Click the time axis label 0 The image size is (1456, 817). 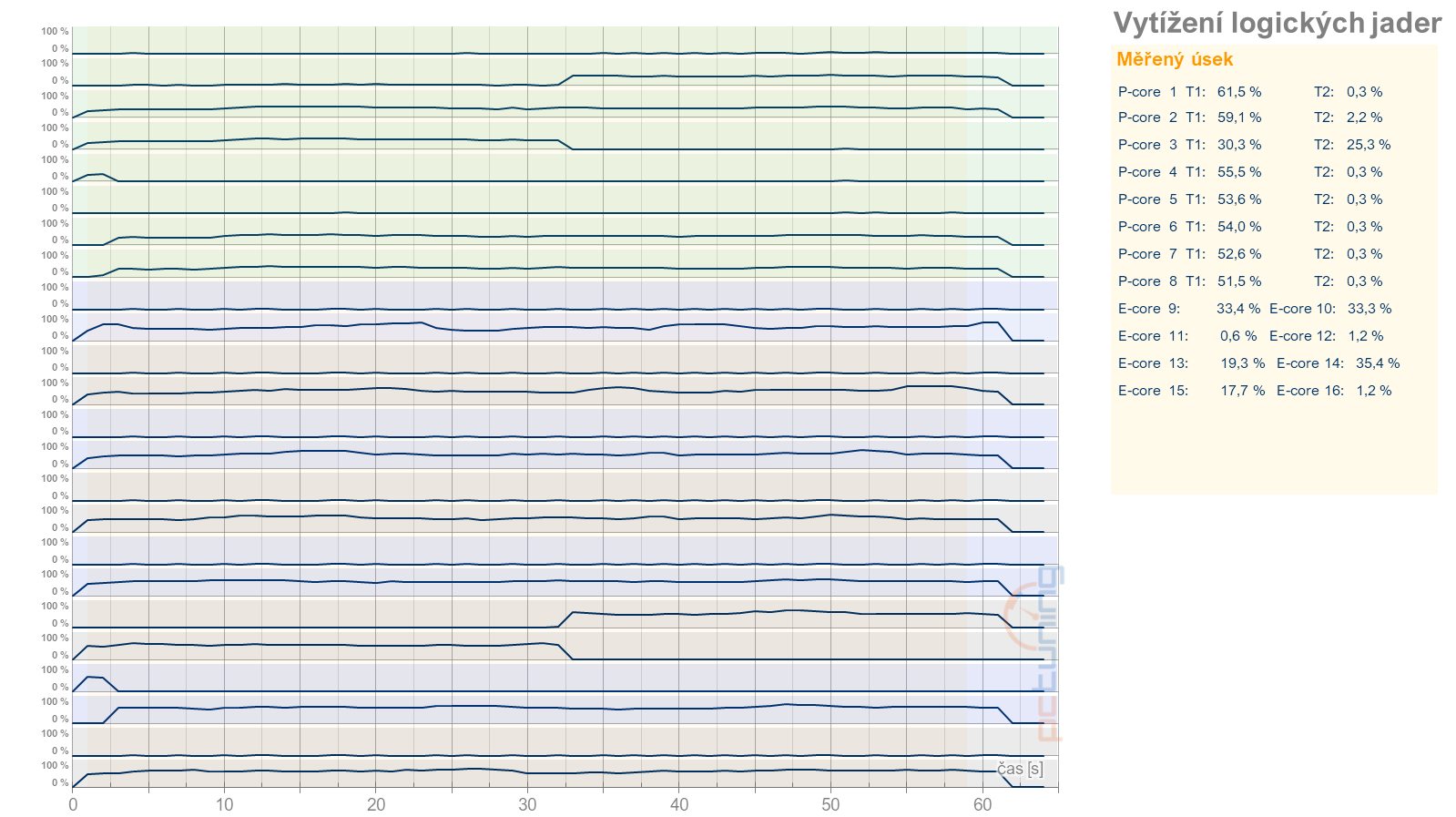(73, 804)
